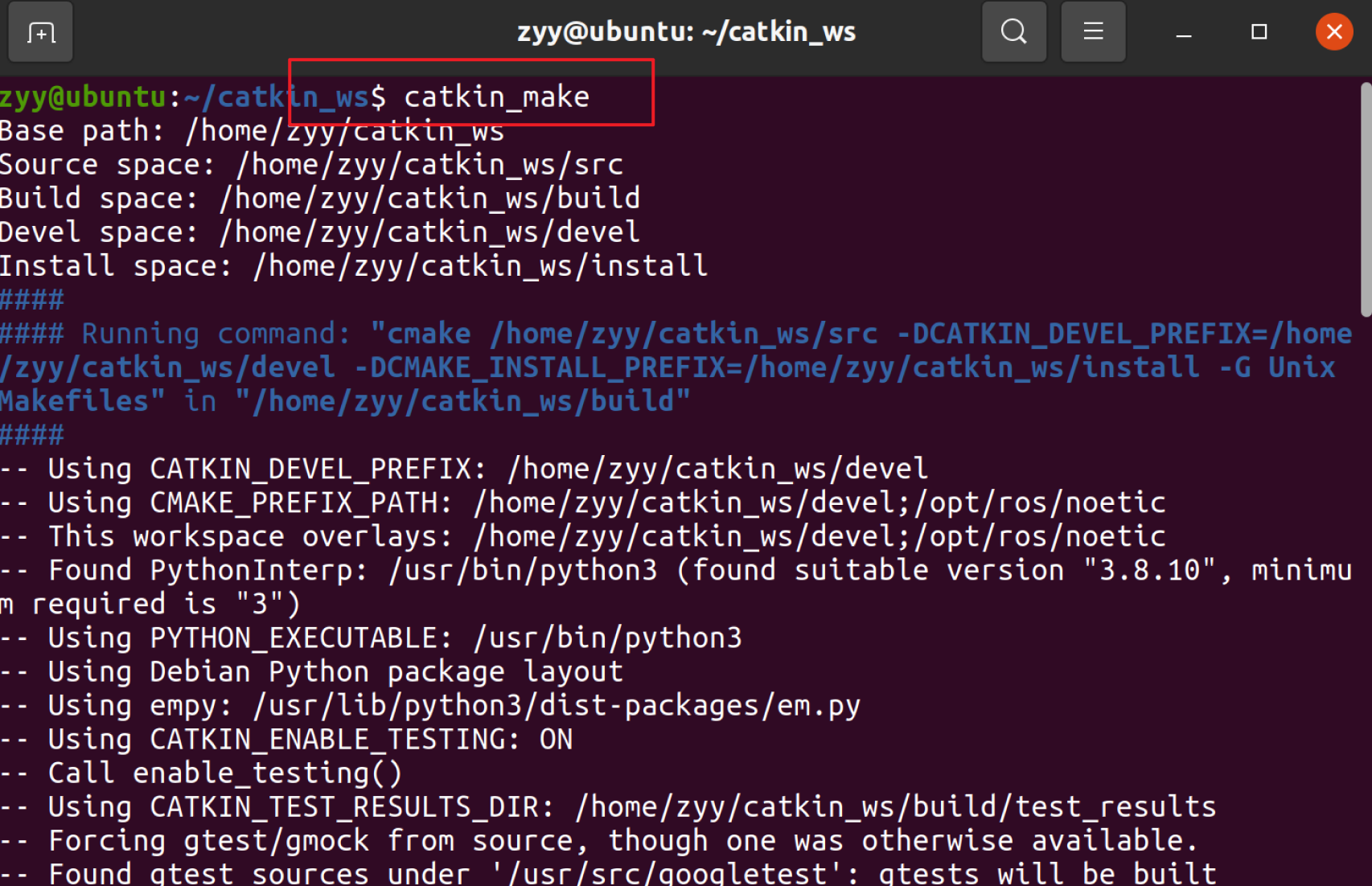Click the magnifying glass search icon
The height and width of the screenshot is (886, 1372).
[1013, 32]
